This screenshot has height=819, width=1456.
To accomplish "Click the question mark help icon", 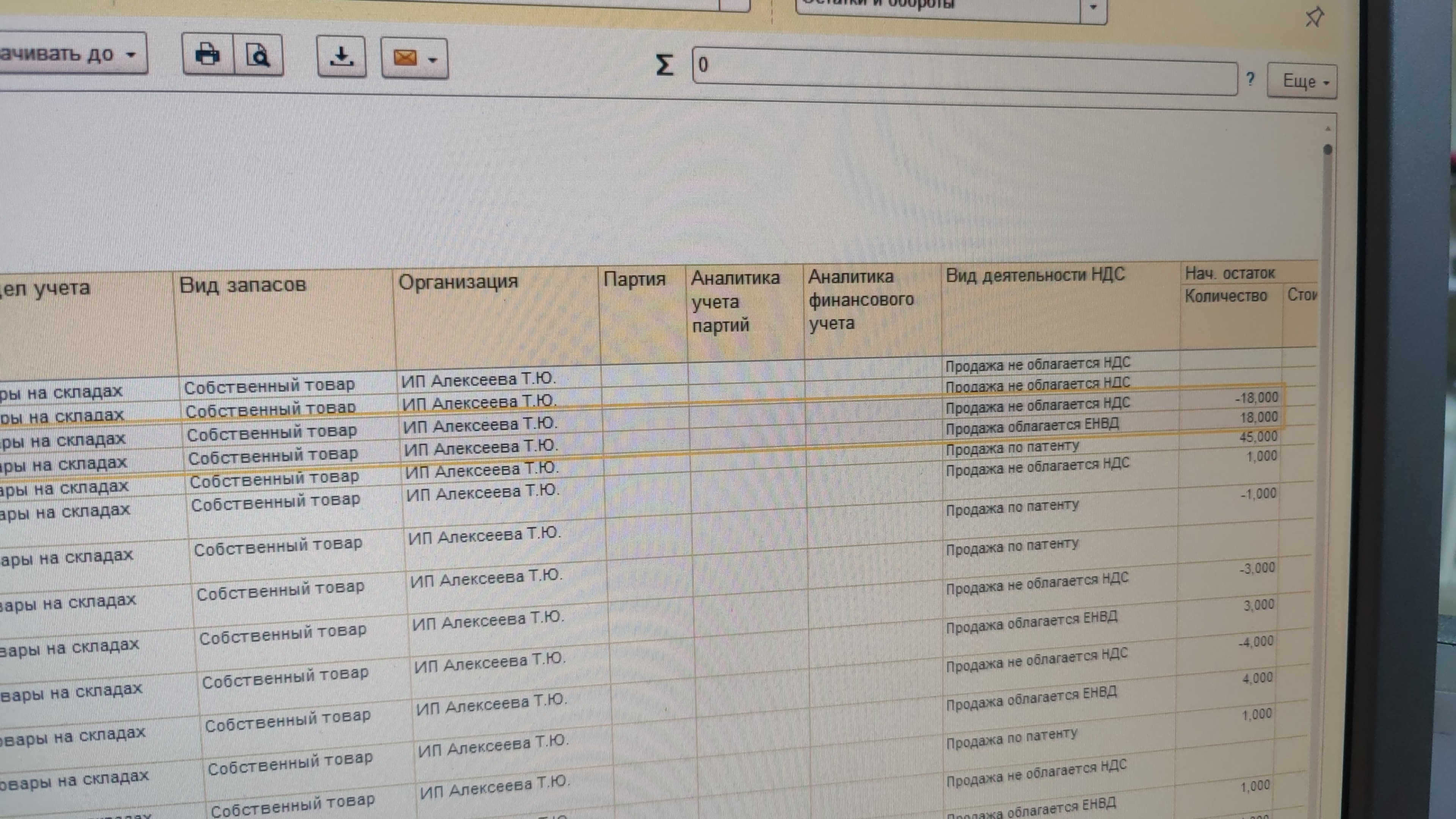I will [1250, 79].
